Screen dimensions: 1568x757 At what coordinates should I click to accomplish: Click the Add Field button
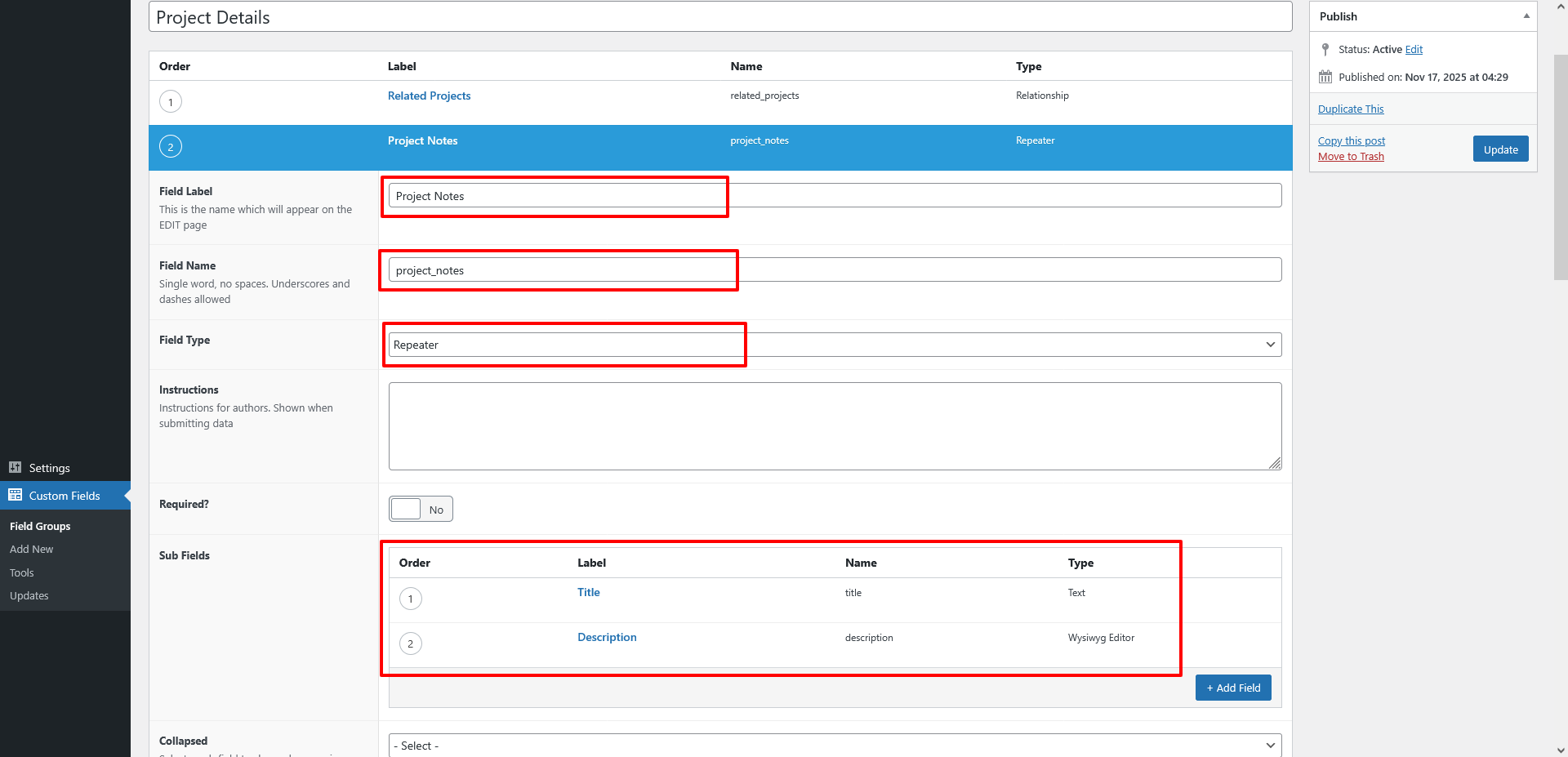(x=1232, y=688)
